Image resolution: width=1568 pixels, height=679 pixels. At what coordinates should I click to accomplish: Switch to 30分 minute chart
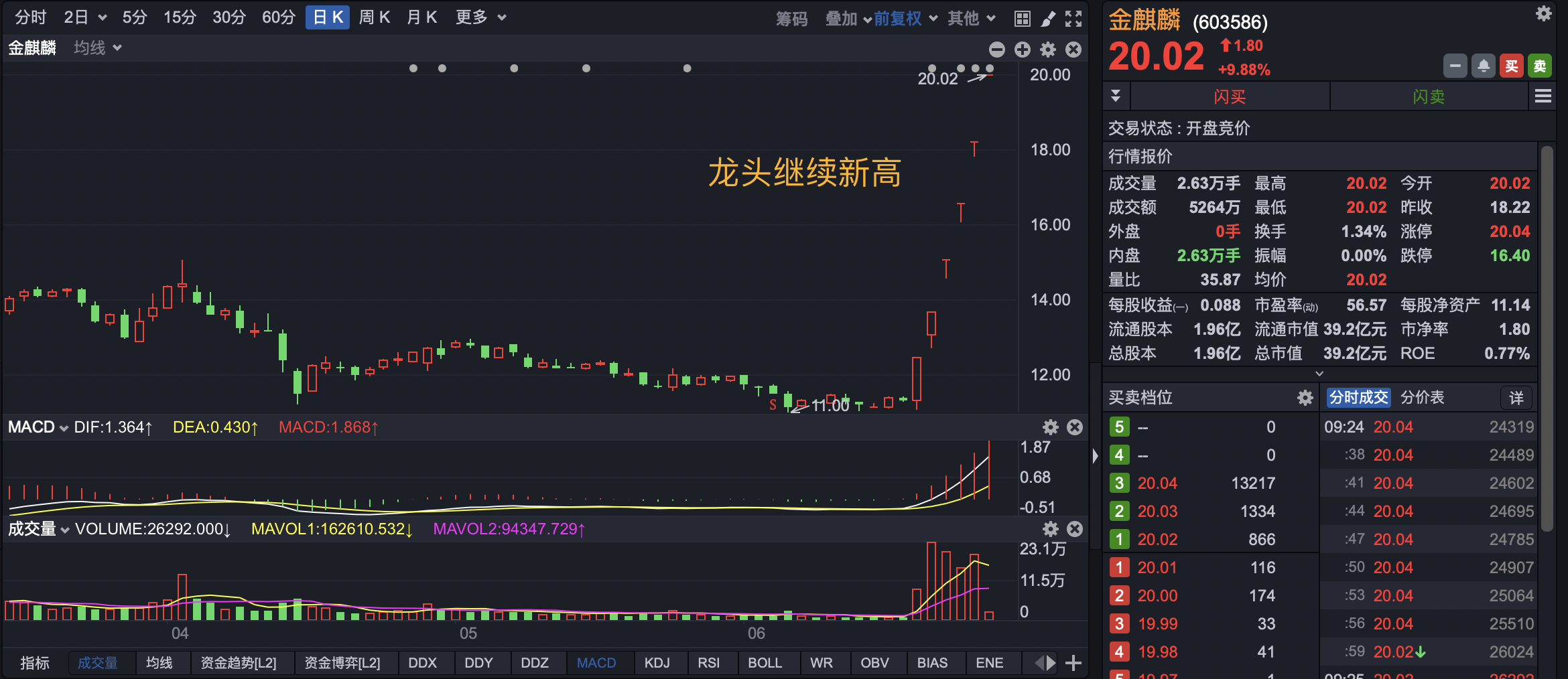229,17
